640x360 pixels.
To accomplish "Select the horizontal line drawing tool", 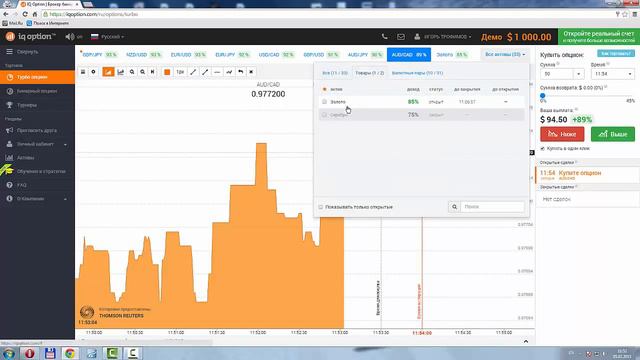I will tap(217, 72).
